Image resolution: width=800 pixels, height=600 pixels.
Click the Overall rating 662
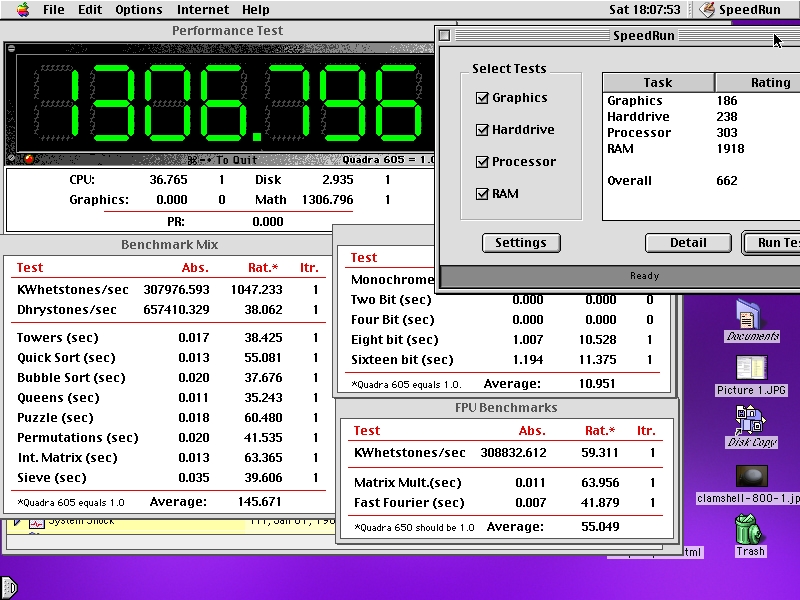(x=727, y=181)
